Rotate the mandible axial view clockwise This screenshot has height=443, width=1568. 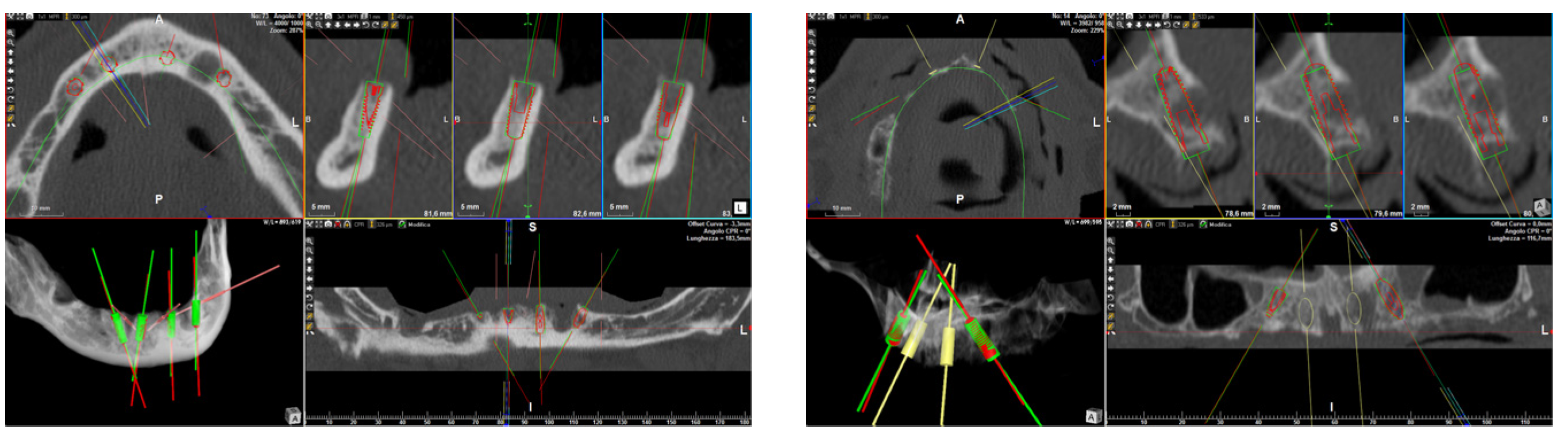click(11, 99)
